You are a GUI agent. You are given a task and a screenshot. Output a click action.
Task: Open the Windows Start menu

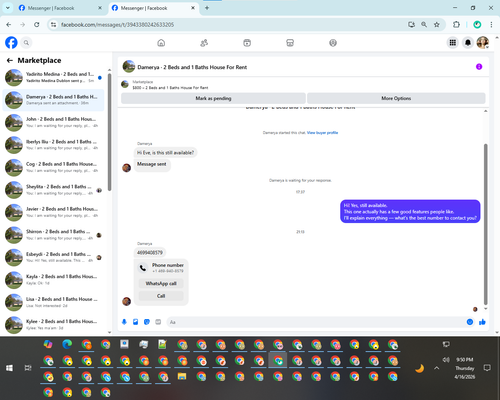[9, 368]
